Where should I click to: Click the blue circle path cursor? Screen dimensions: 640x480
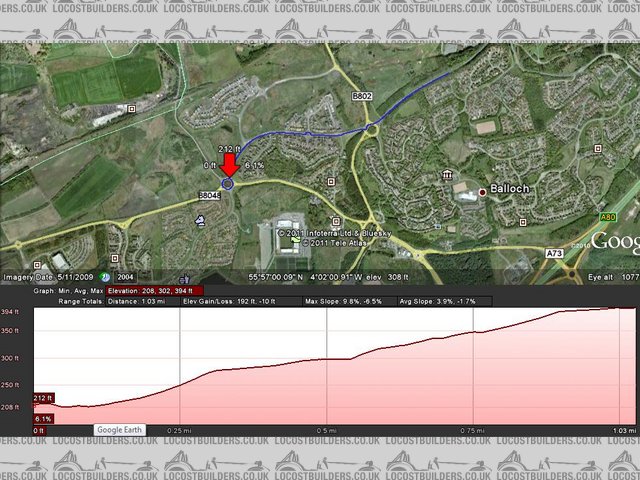(228, 183)
